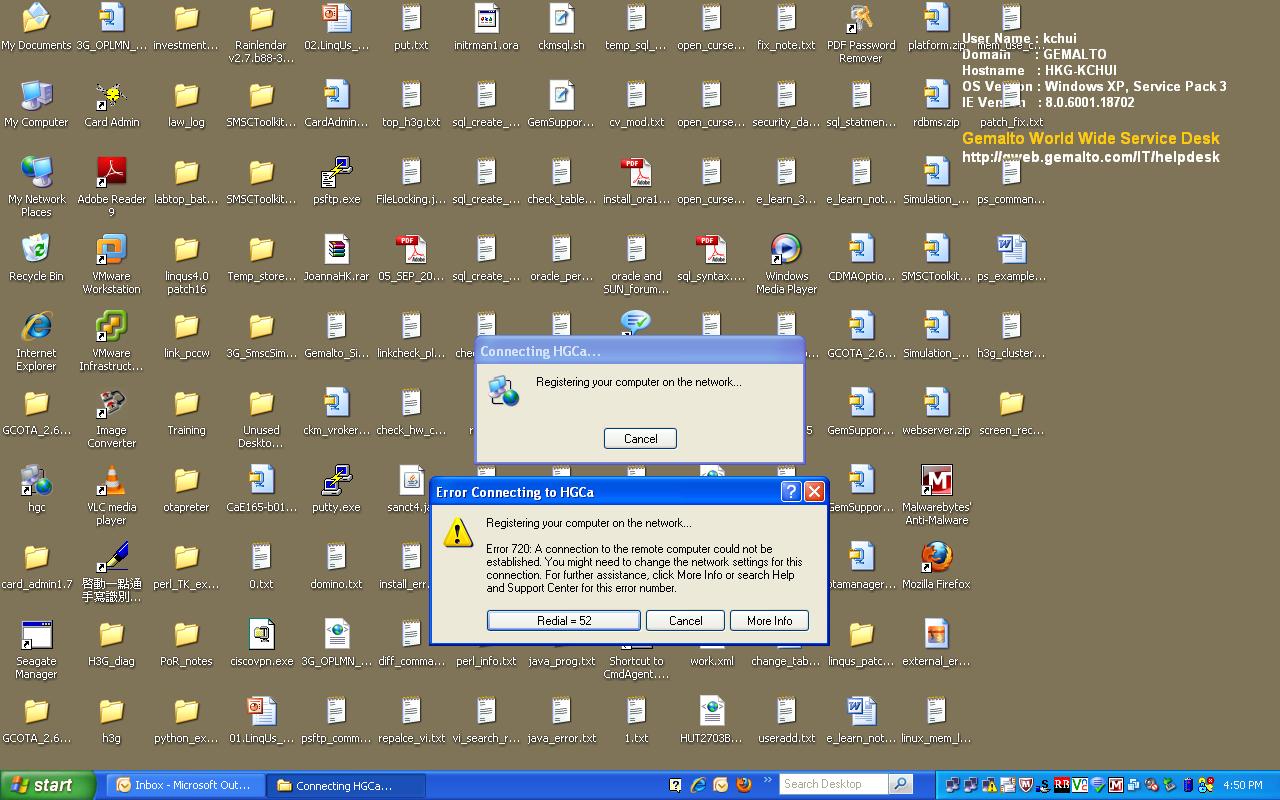
Task: Select the ckmsql.sh script
Action: (x=561, y=28)
